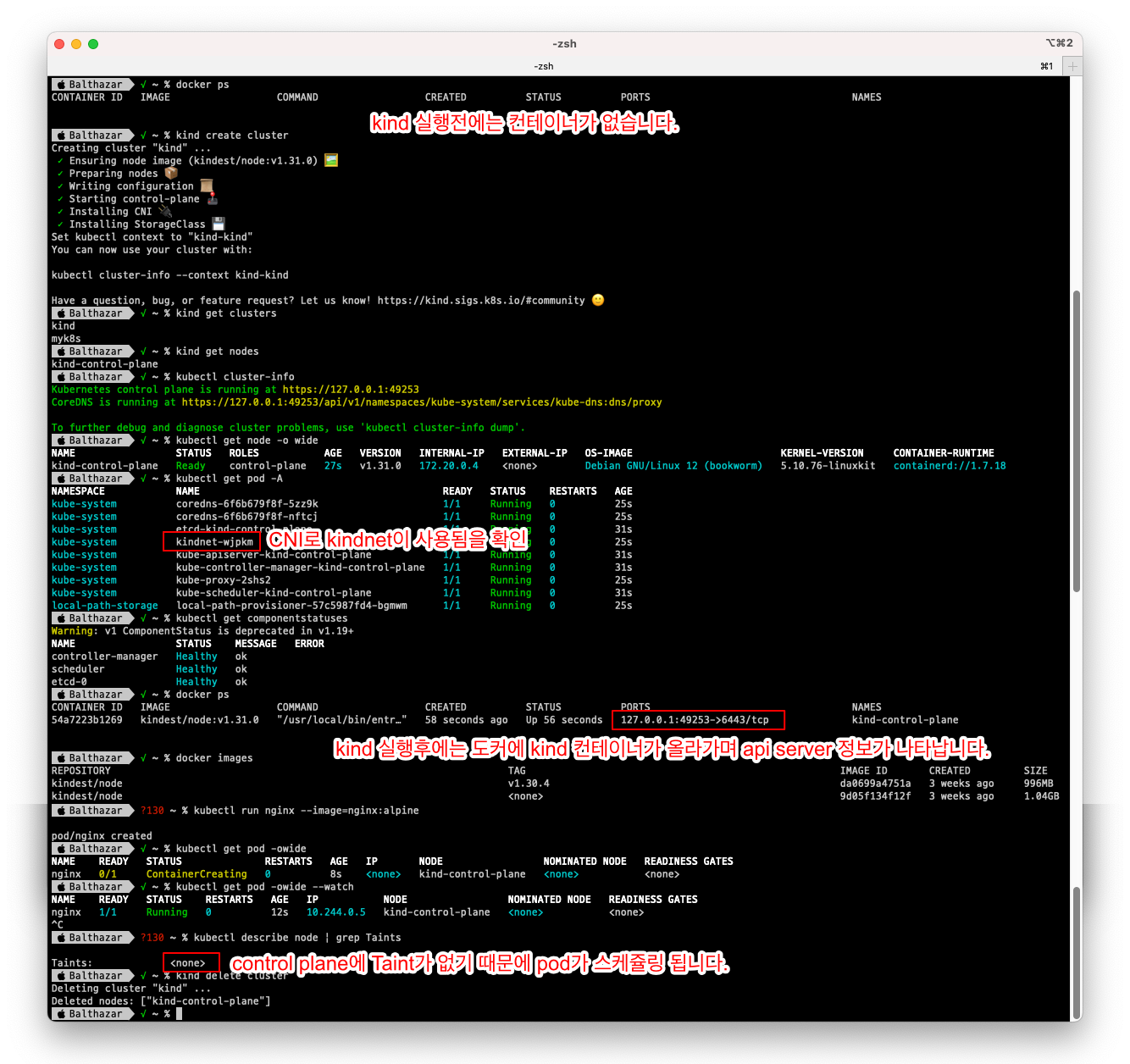Click the ContainerCreating status
Image resolution: width=1130 pixels, height=1064 pixels.
(x=197, y=874)
